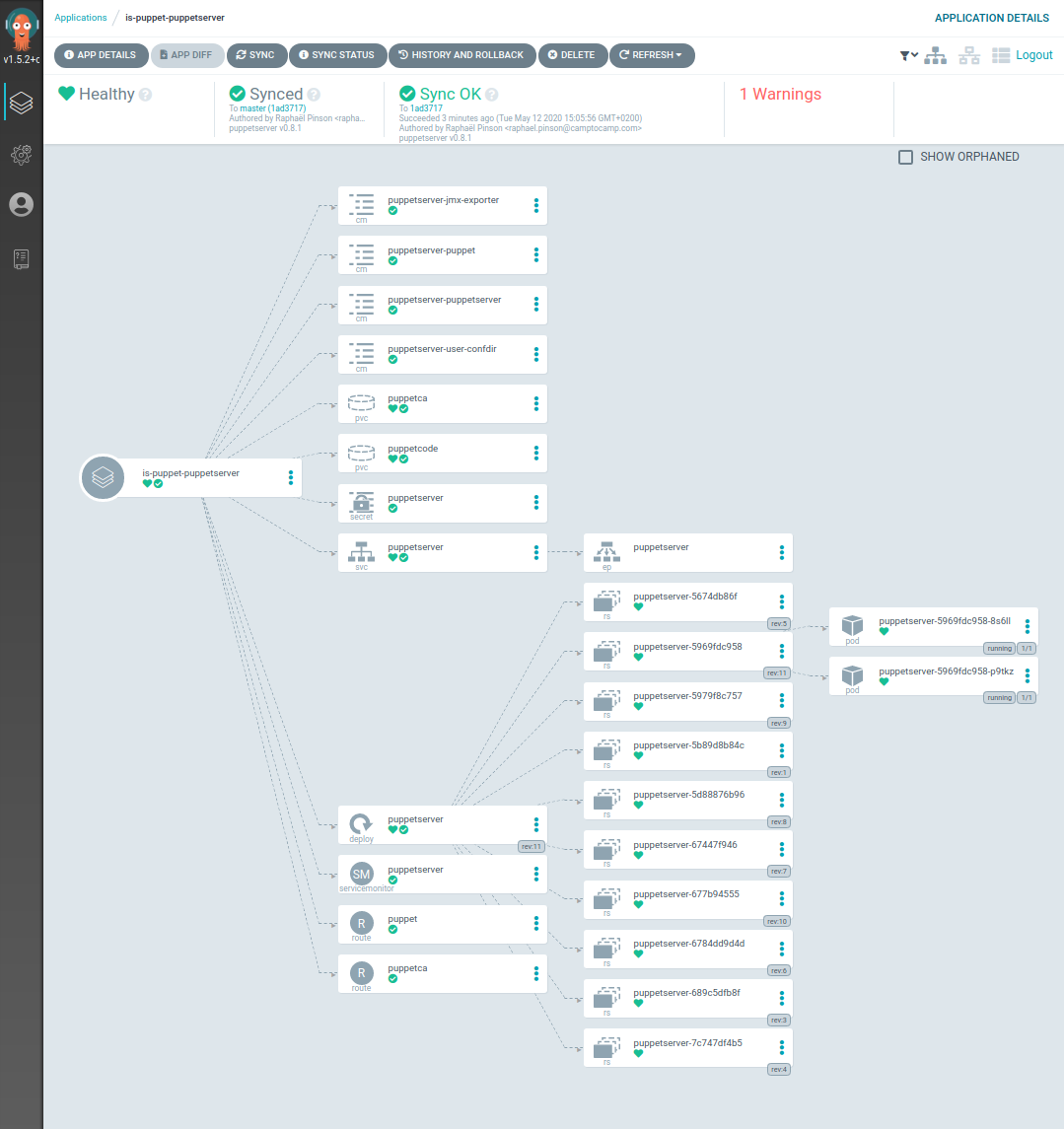Open Settings via the sidebar gear icon
Screen dimensions: 1064x1129
tap(21, 155)
